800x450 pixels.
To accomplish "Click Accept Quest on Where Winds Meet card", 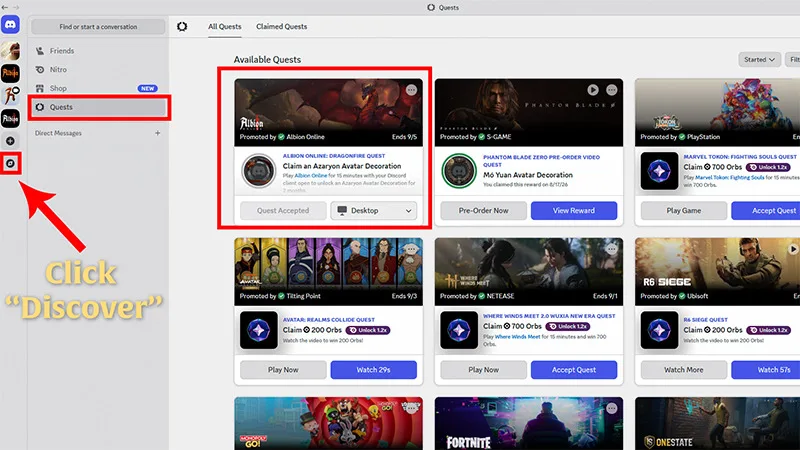I will coord(574,370).
